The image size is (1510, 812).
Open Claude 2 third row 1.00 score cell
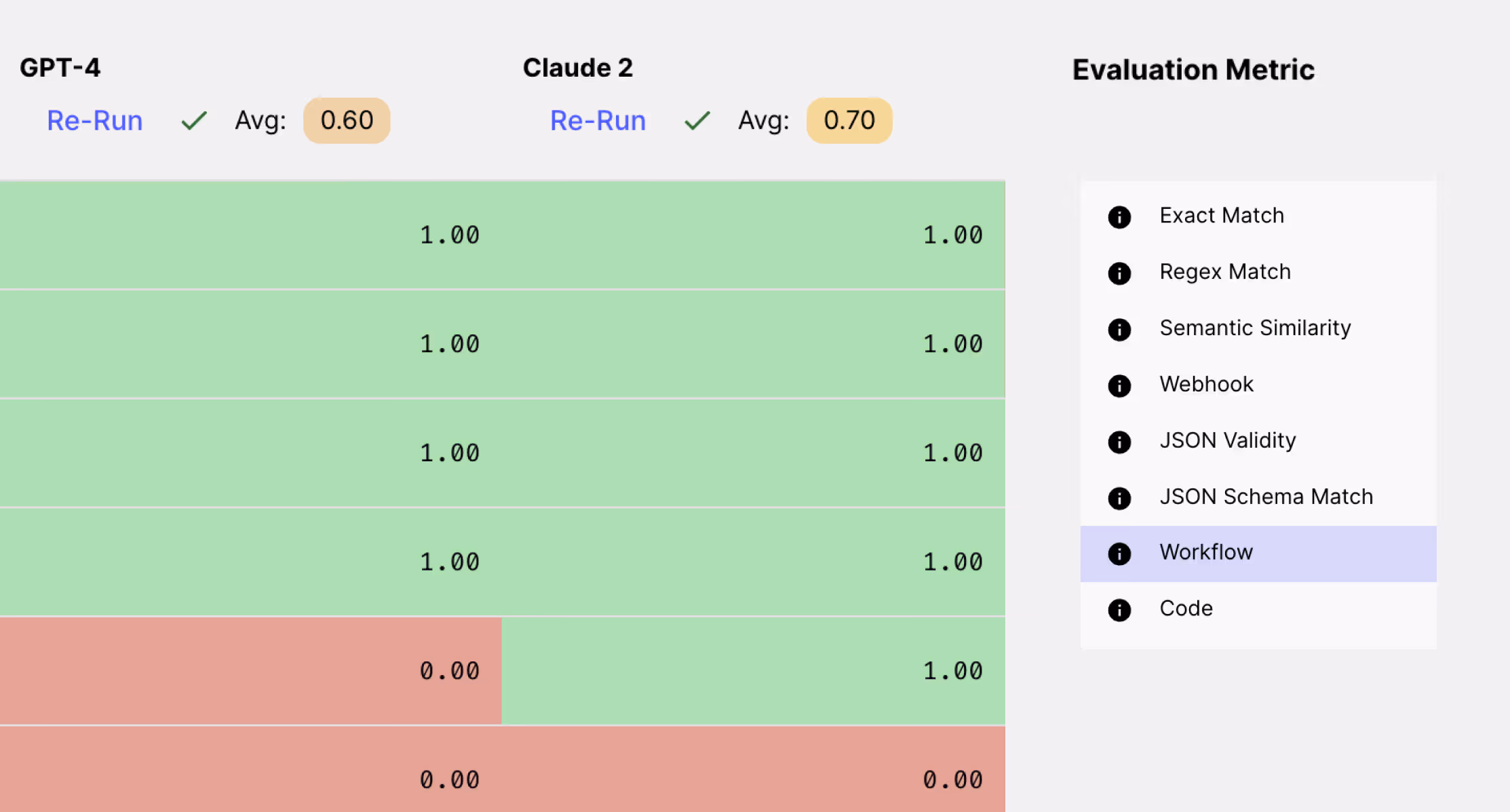tap(754, 453)
